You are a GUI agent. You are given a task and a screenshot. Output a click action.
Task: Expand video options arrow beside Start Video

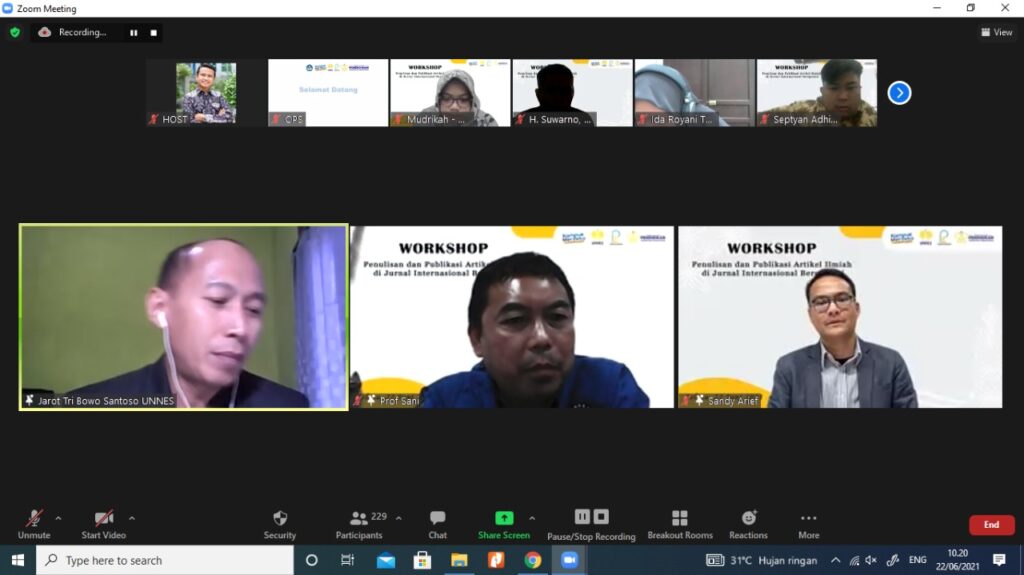click(x=132, y=518)
